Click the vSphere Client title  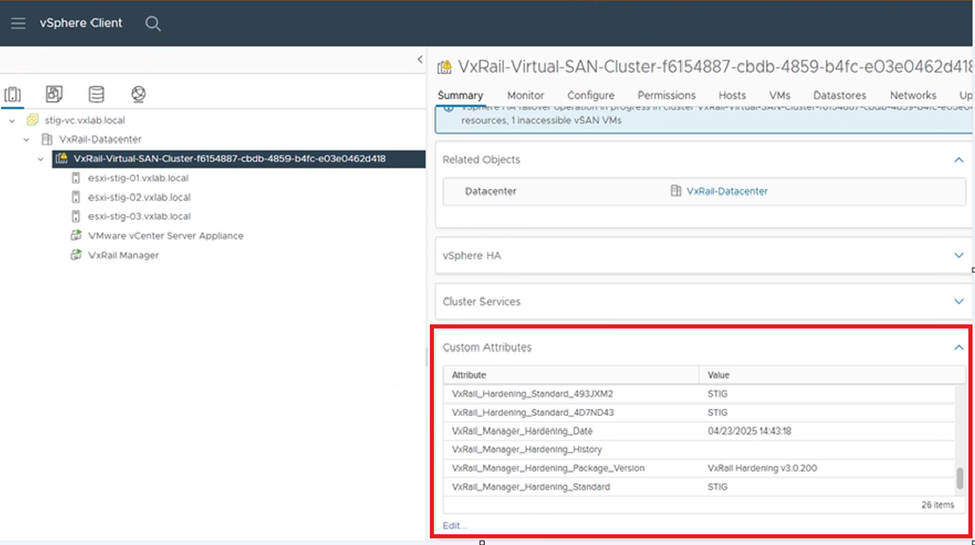[x=81, y=23]
